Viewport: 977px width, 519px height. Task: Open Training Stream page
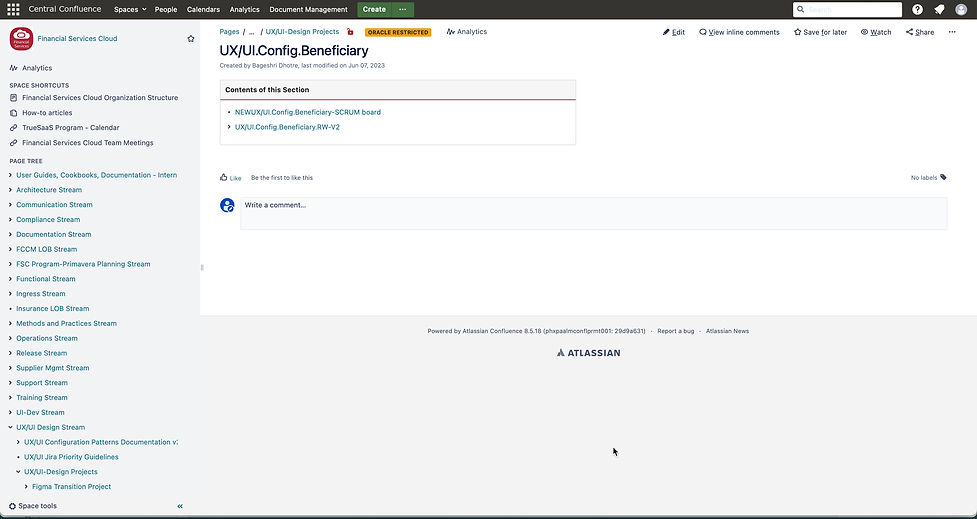pos(42,398)
